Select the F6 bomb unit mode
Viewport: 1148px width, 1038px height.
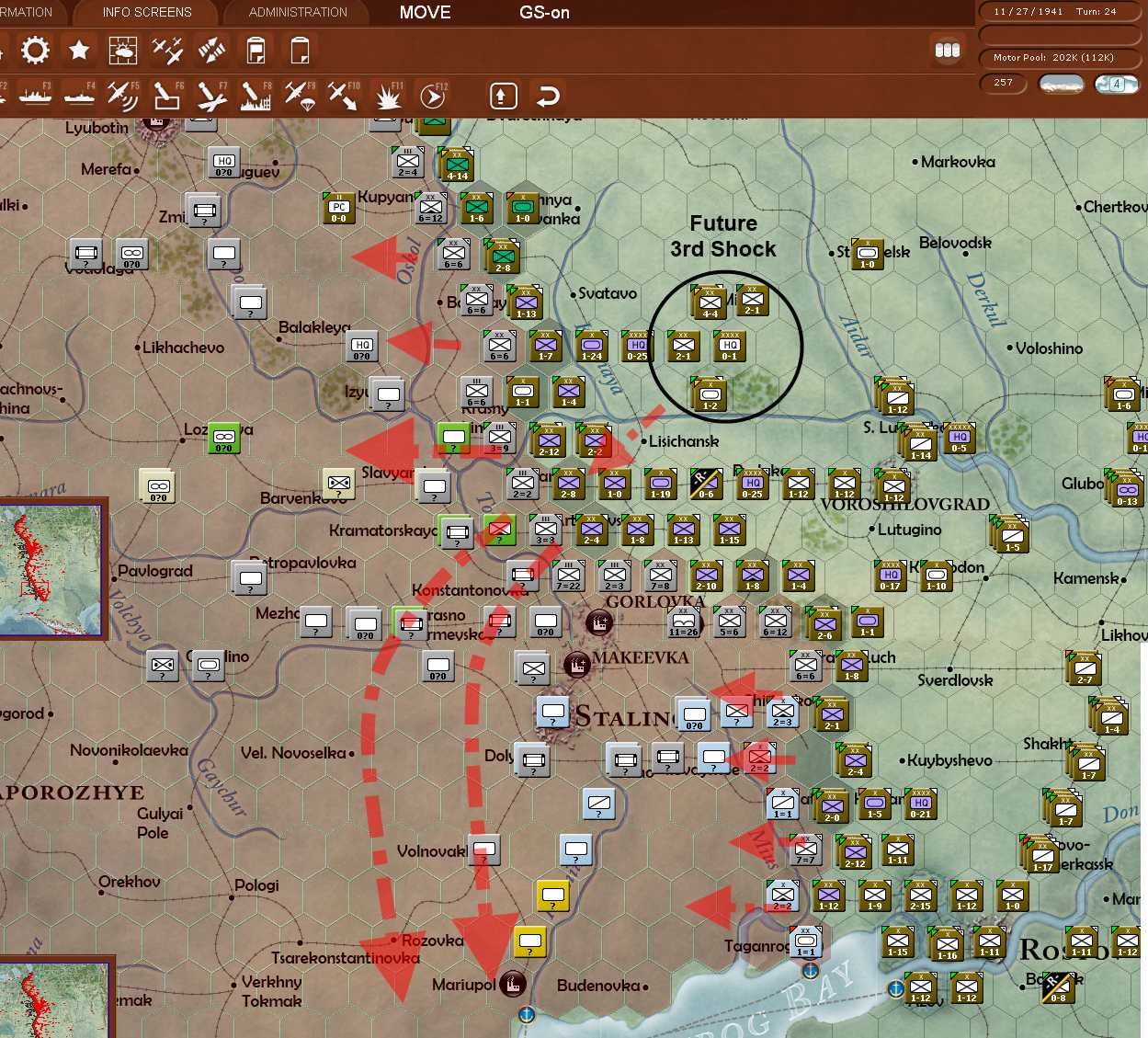166,95
